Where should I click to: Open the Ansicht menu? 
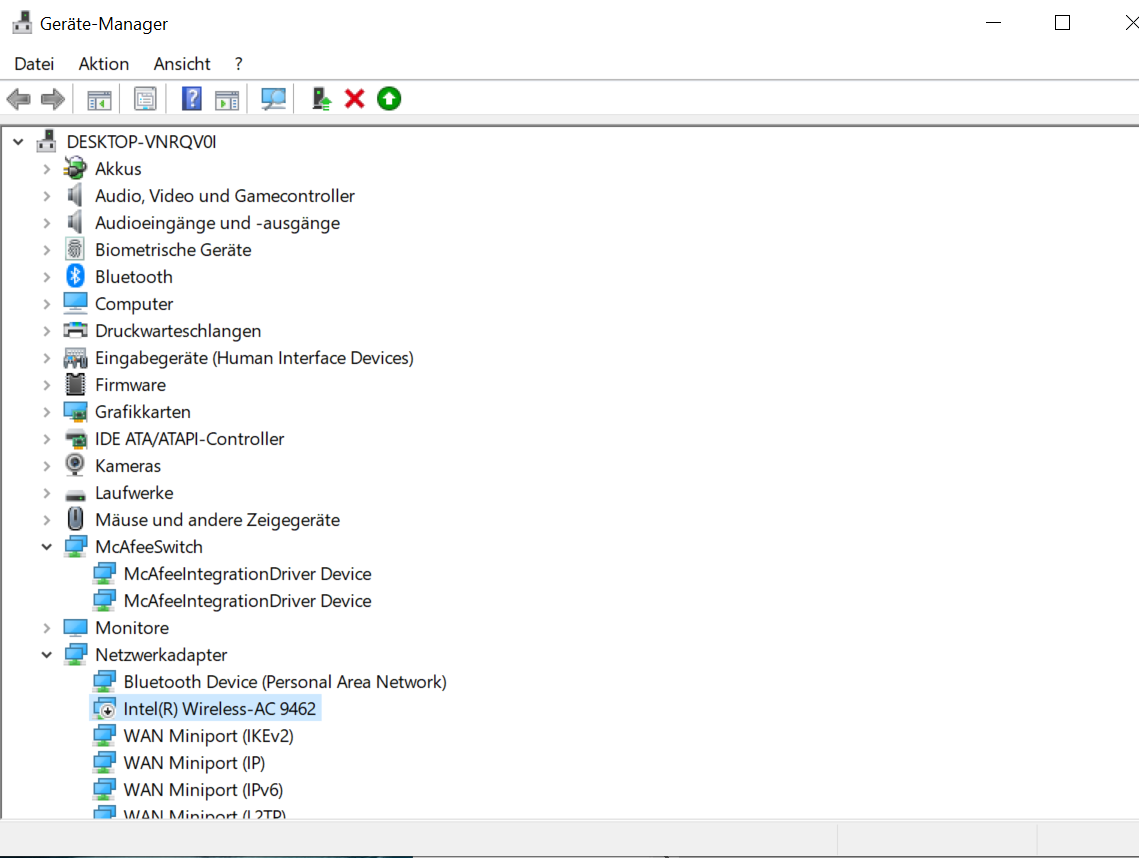(182, 64)
